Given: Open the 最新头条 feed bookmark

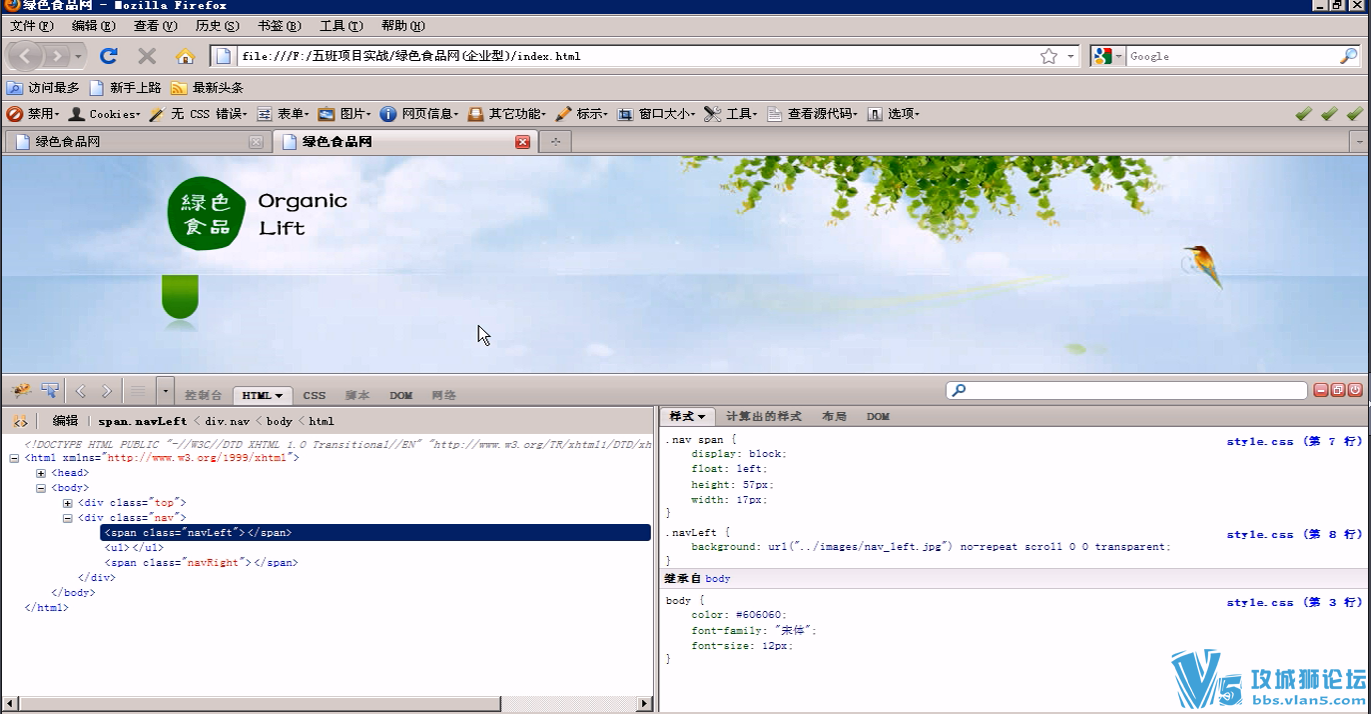Looking at the screenshot, I should click(x=207, y=88).
